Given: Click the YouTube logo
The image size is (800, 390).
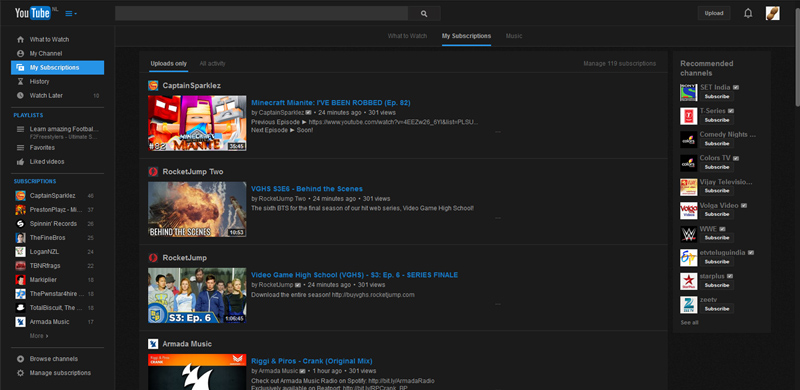Looking at the screenshot, I should pyautogui.click(x=34, y=13).
